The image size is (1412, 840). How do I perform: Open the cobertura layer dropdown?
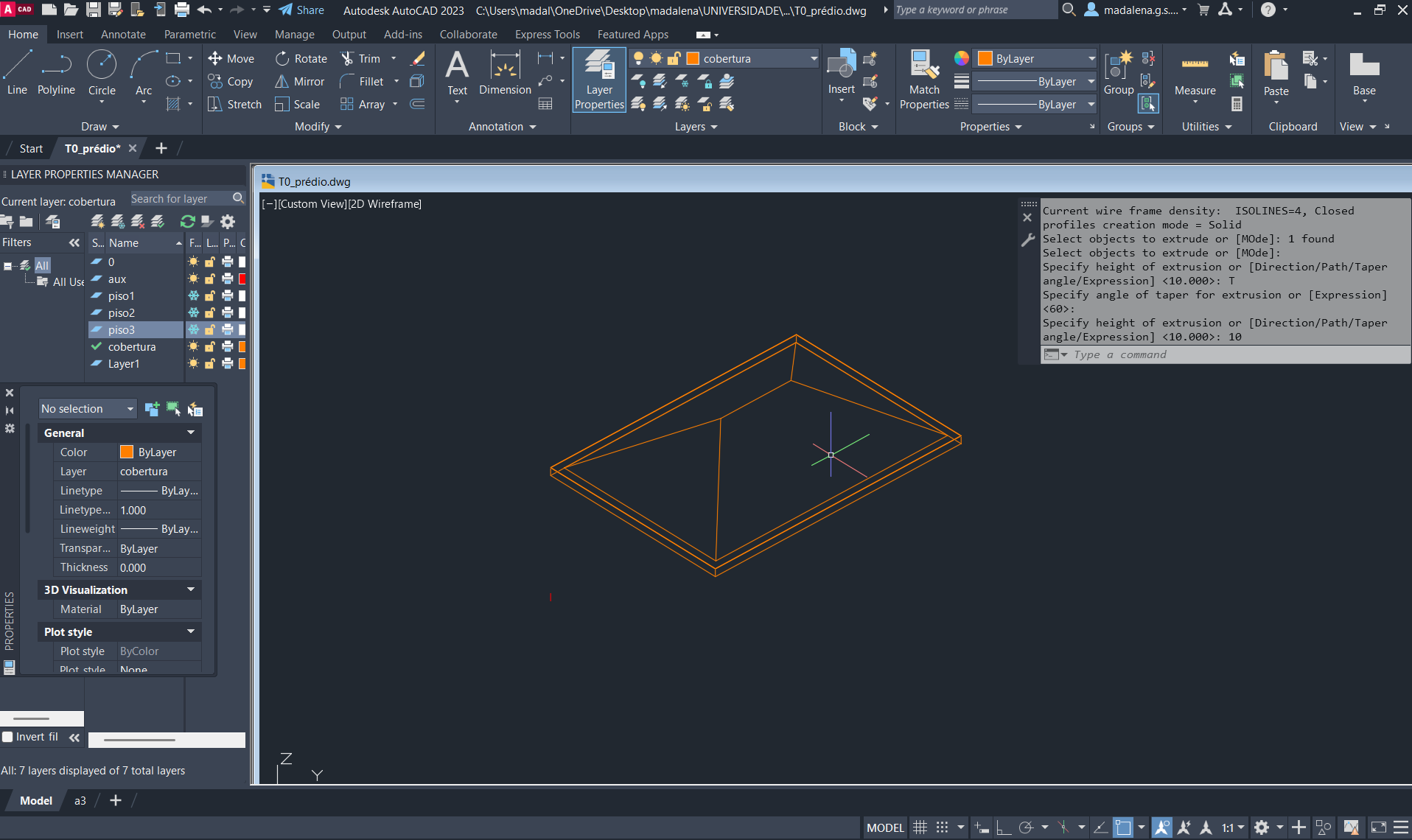tap(814, 59)
